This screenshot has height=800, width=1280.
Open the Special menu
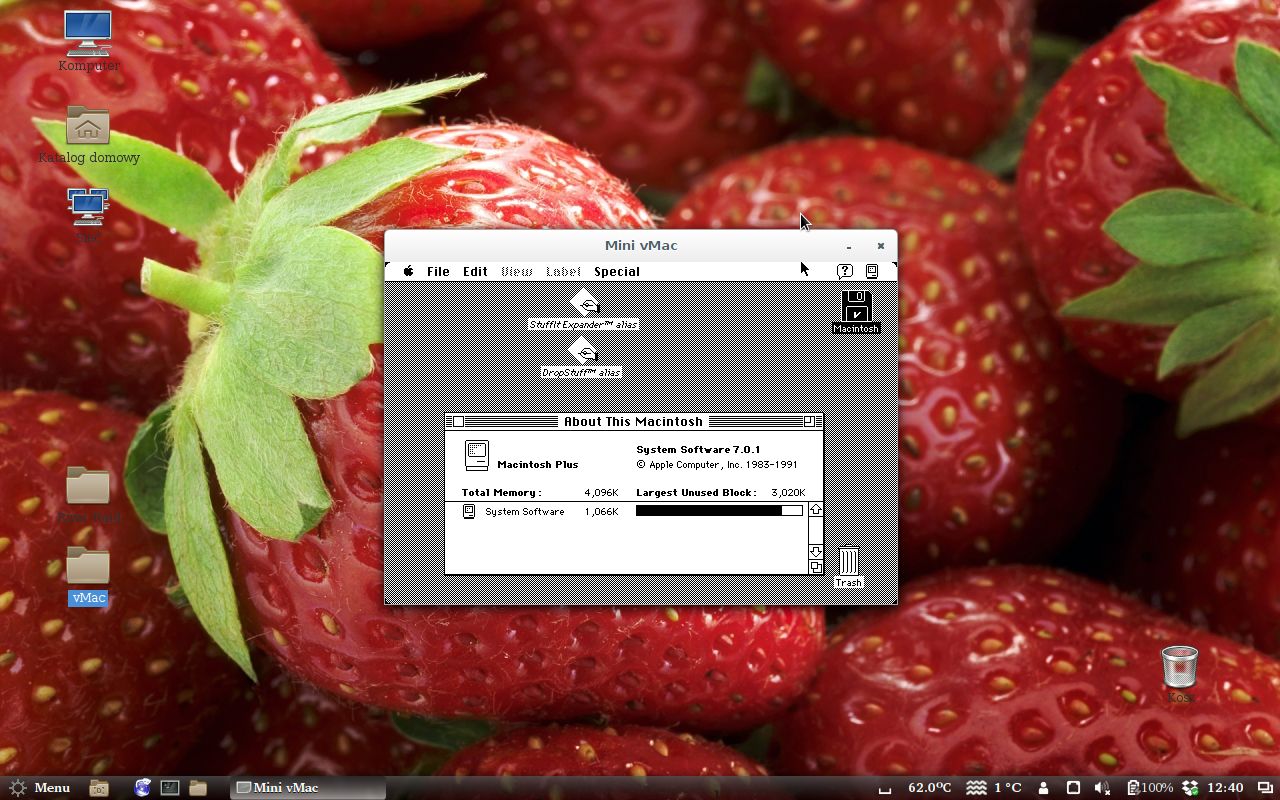click(617, 271)
